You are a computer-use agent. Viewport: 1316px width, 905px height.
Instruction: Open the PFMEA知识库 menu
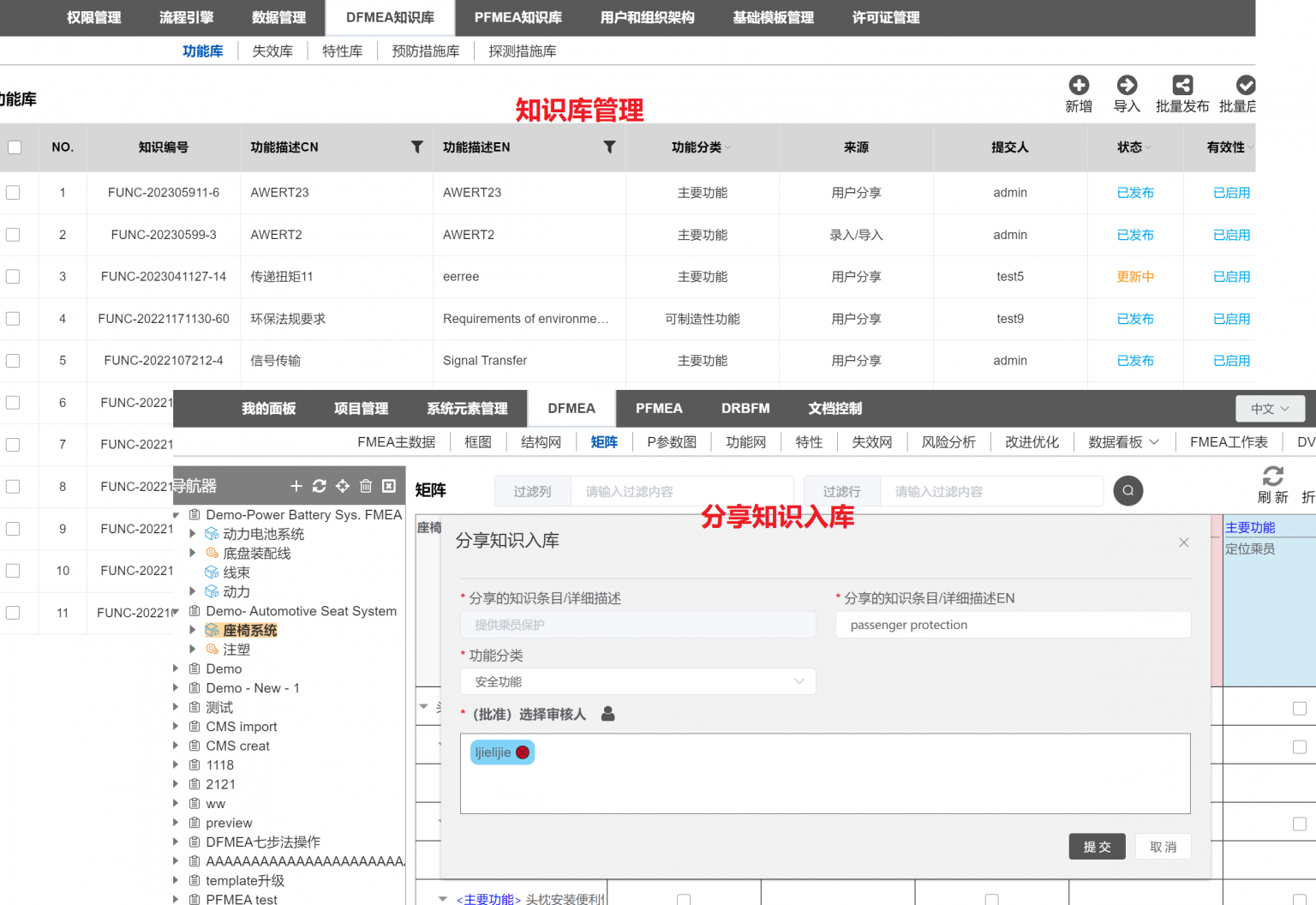click(x=517, y=17)
